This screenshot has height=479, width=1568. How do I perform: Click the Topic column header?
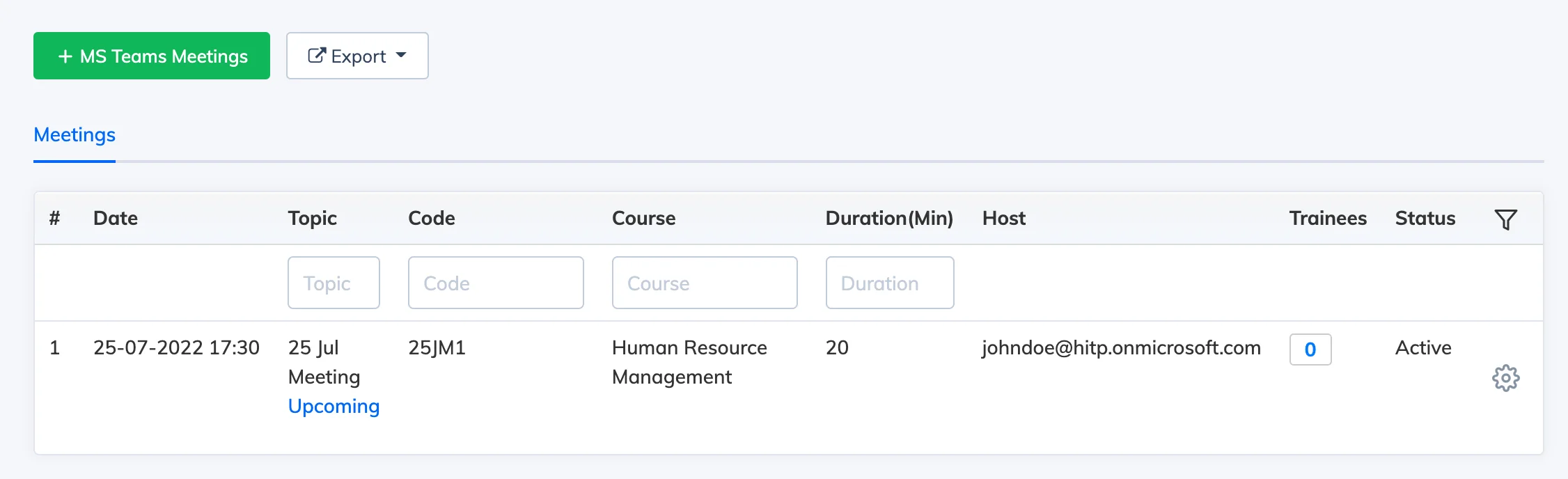pos(313,218)
